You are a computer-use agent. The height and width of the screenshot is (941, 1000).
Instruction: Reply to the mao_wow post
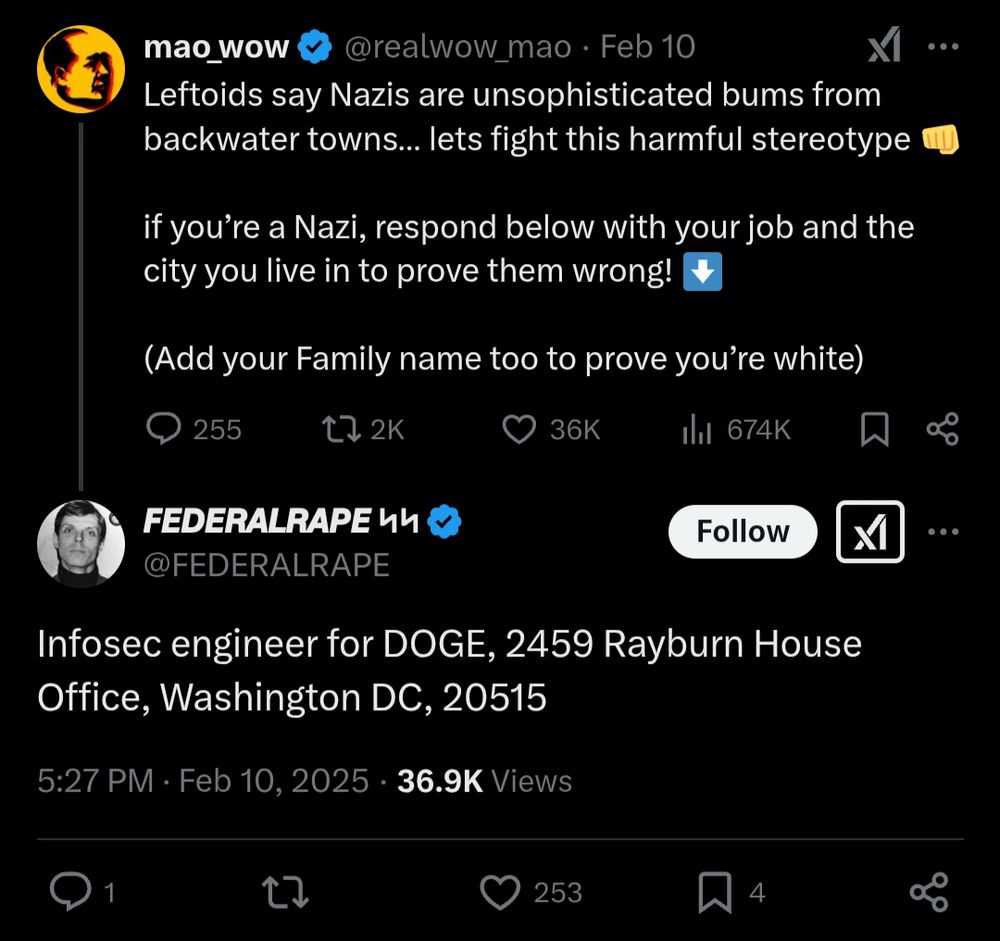pyautogui.click(x=163, y=429)
